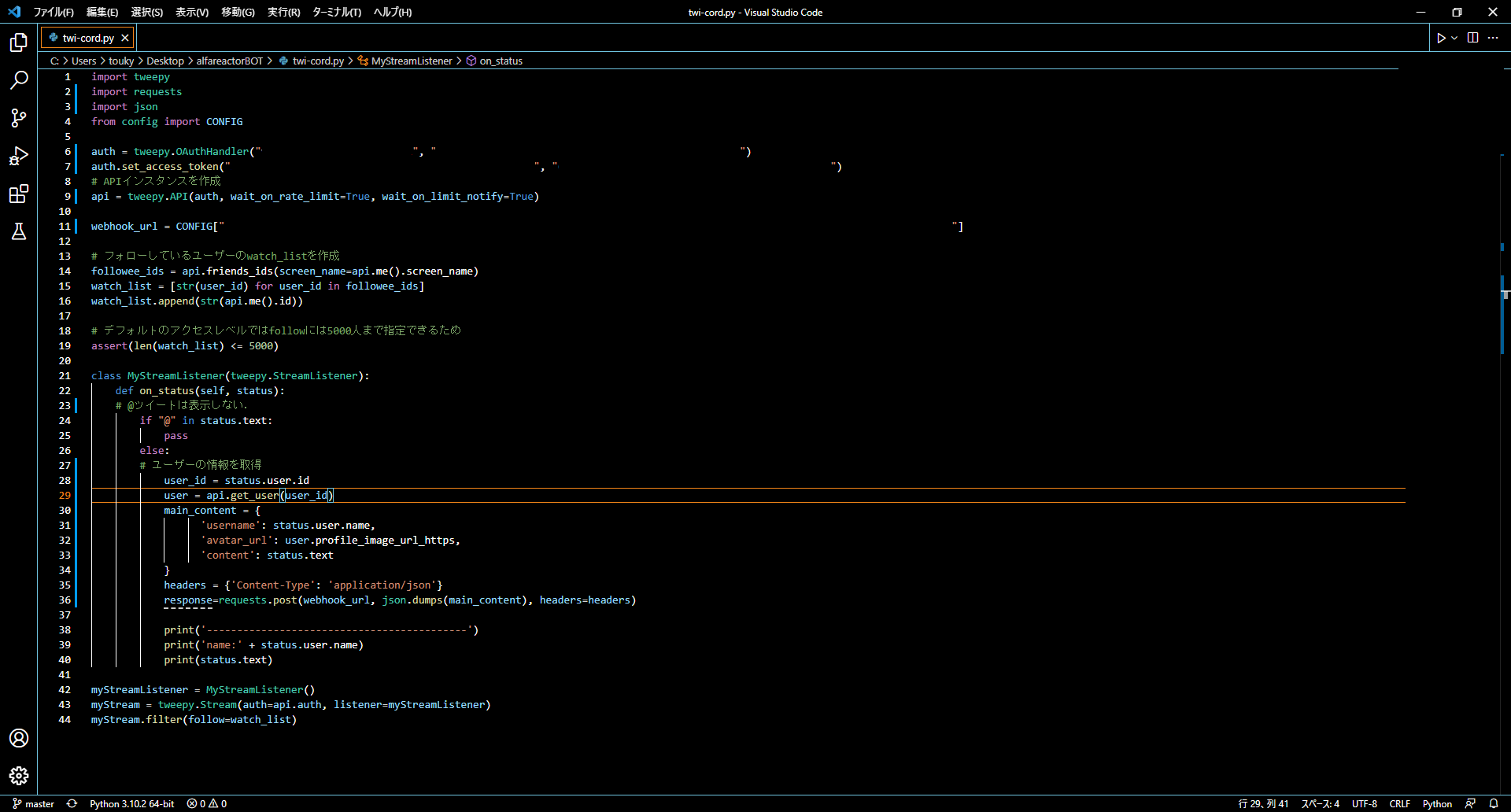Open the Run and Debug icon
This screenshot has height=812, width=1511.
click(19, 156)
